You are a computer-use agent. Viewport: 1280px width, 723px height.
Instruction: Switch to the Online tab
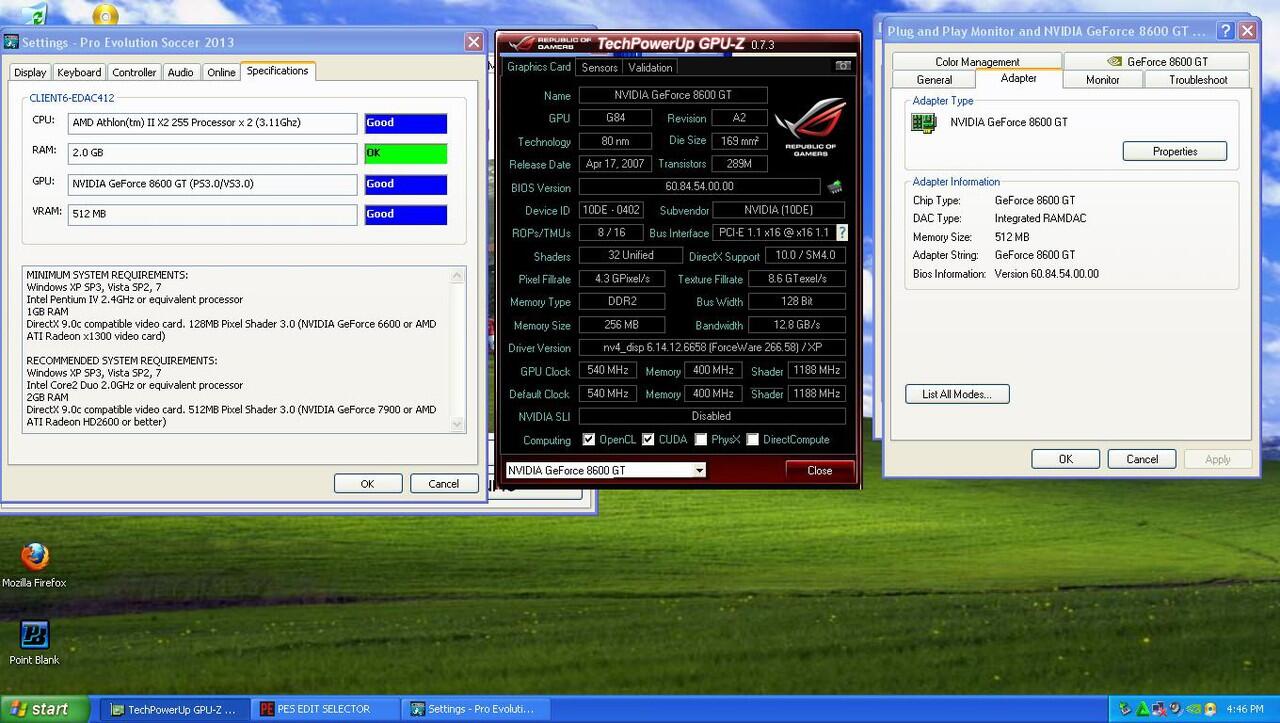(x=221, y=72)
